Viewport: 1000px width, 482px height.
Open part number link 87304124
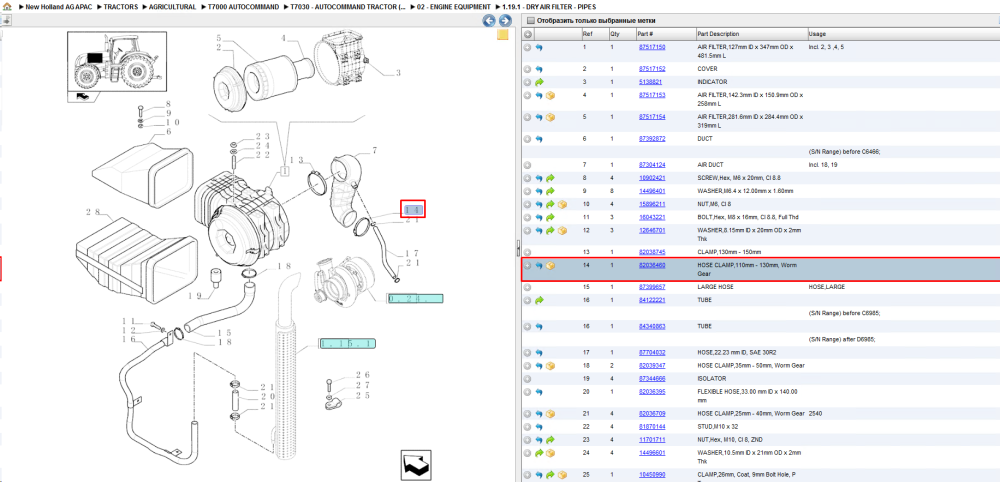652,164
